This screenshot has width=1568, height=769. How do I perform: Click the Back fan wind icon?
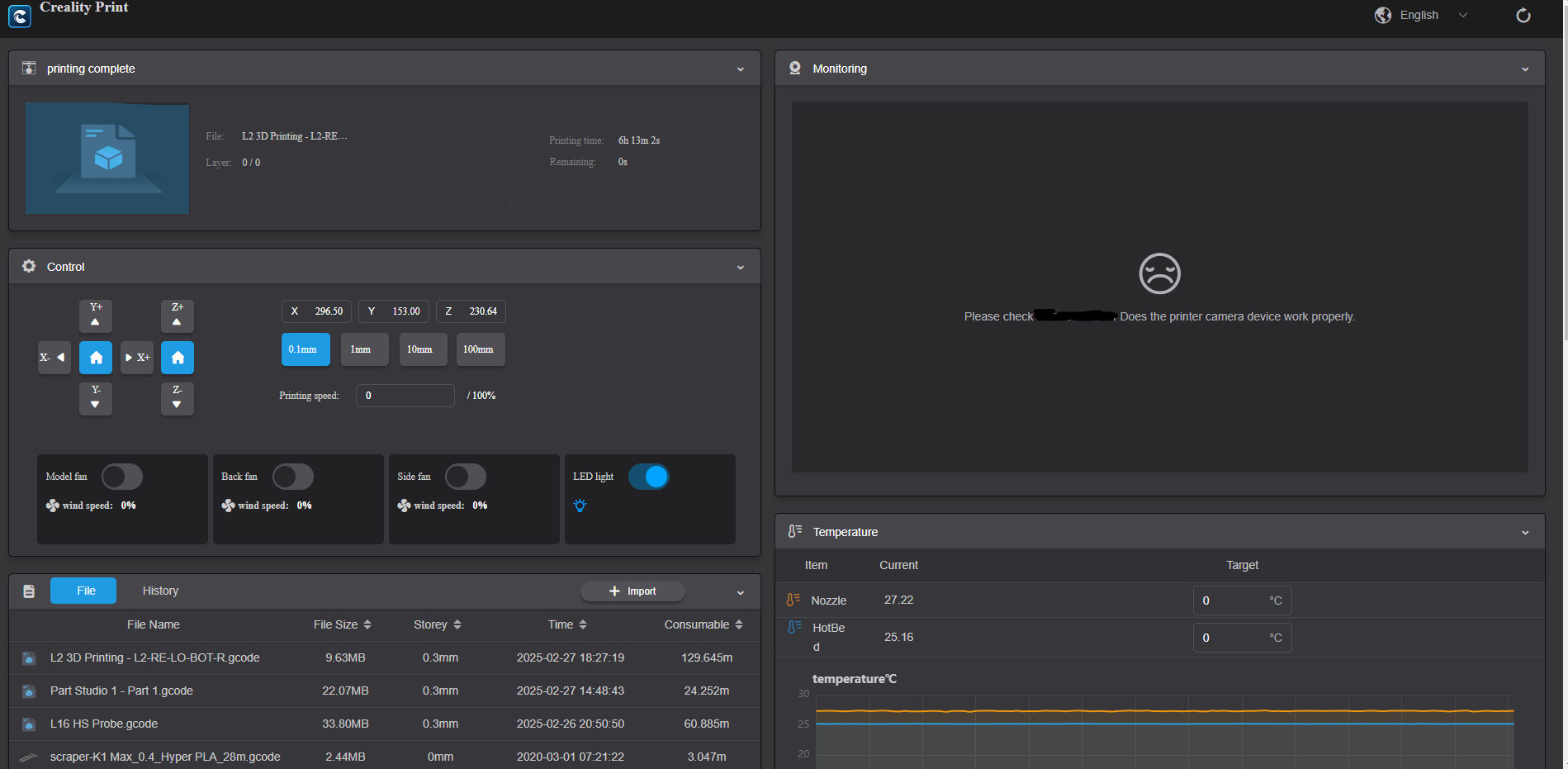click(229, 506)
